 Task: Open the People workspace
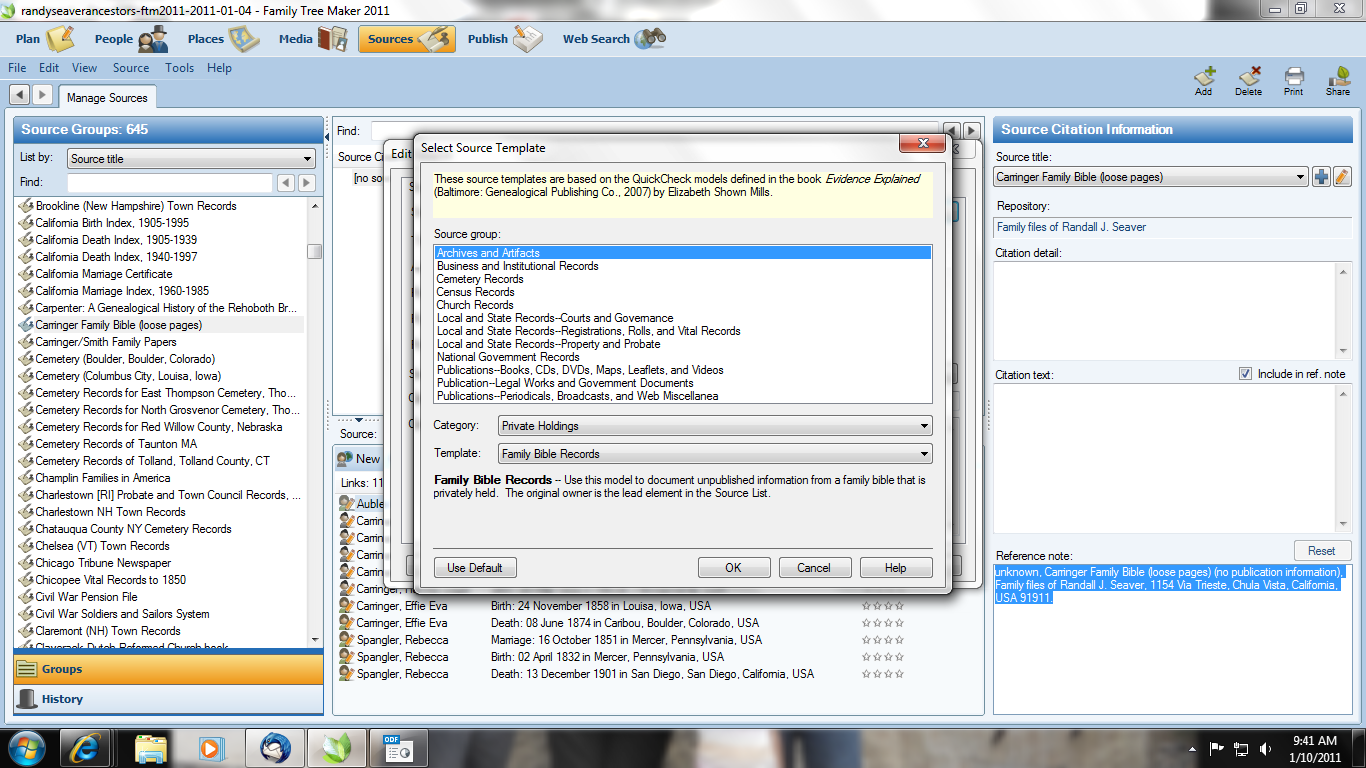[x=131, y=39]
